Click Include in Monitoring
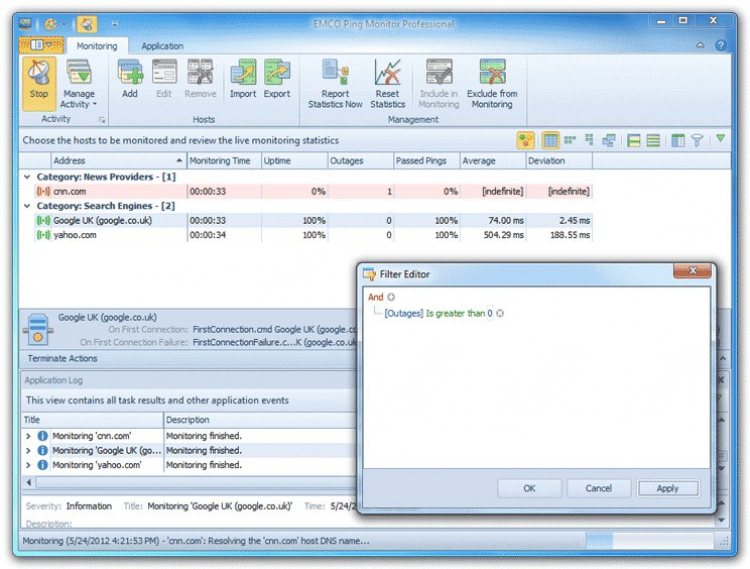 [439, 84]
